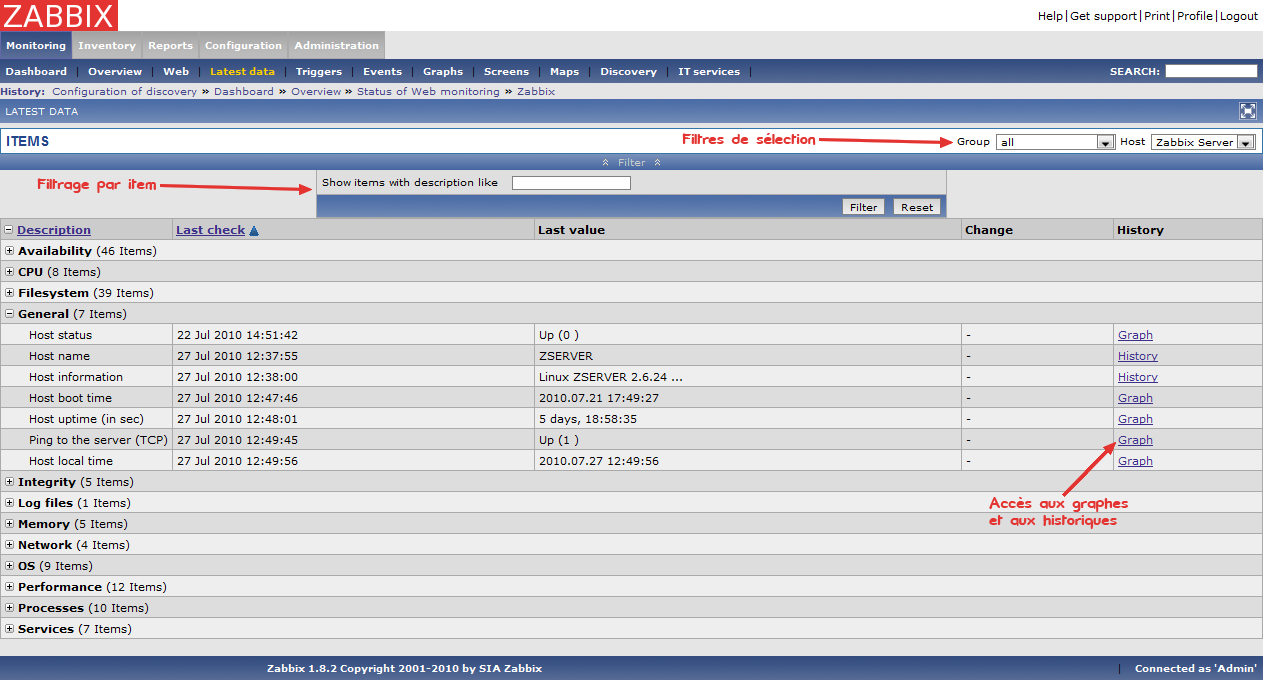1263x680 pixels.
Task: Expand the Filesystem item group
Action: (10, 293)
